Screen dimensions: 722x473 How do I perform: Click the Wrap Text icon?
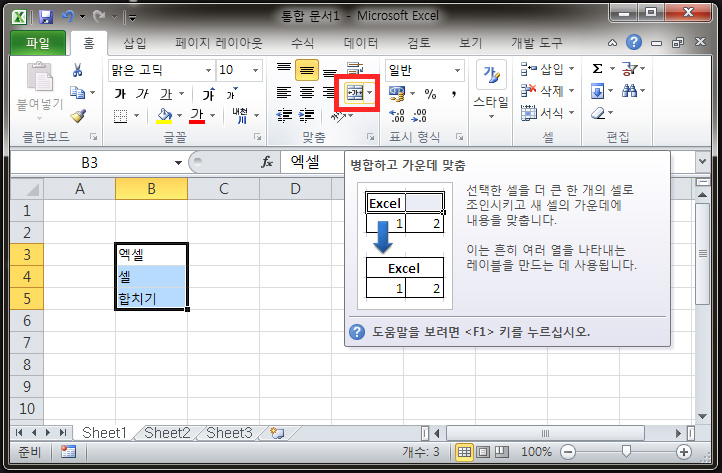click(x=355, y=69)
